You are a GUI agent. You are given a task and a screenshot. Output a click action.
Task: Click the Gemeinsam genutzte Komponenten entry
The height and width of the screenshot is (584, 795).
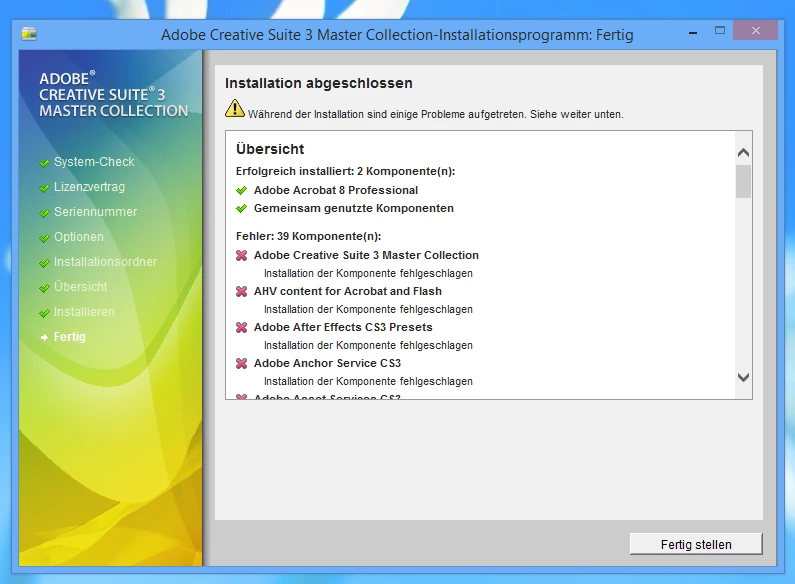coord(353,208)
